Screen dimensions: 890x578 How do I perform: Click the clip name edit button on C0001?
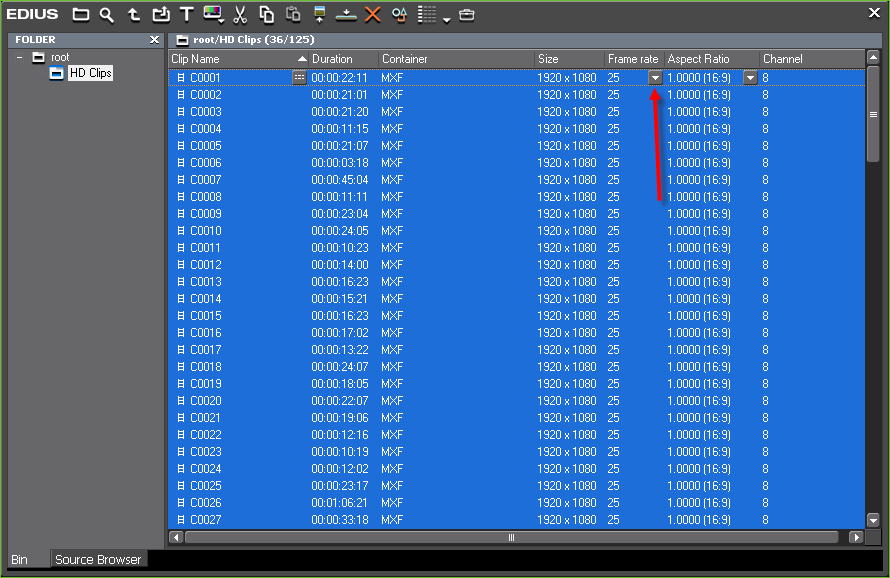point(299,78)
